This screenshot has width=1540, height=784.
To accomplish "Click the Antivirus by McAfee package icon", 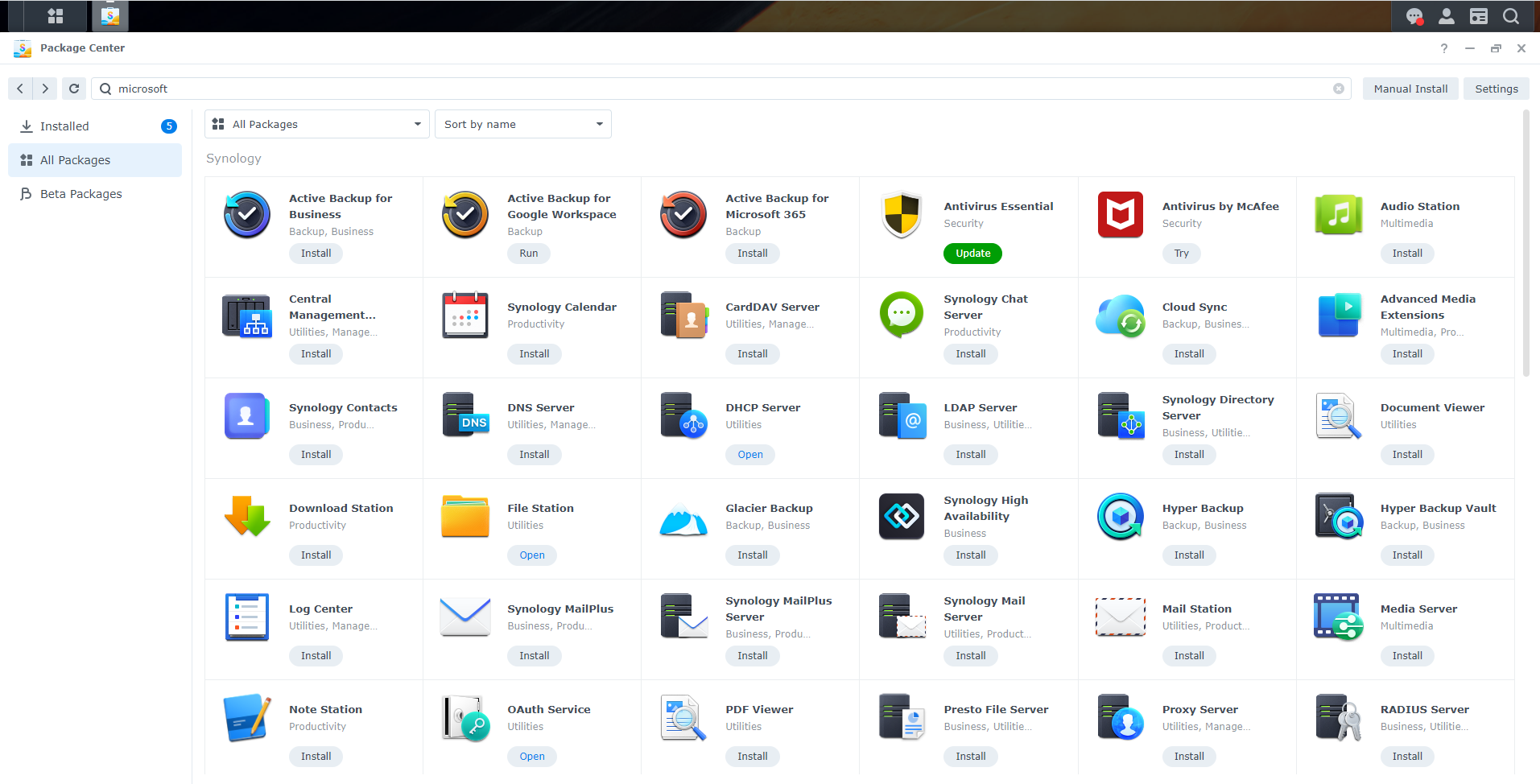I will click(x=1120, y=215).
